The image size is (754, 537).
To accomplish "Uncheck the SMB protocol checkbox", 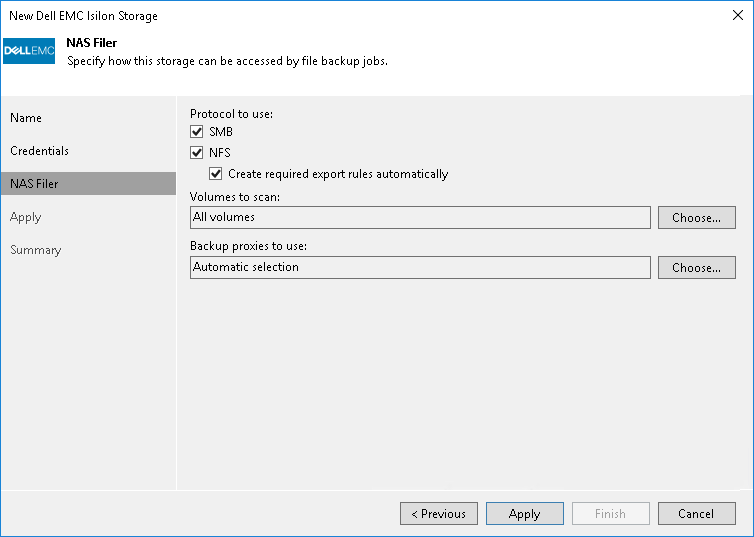I will click(x=197, y=132).
